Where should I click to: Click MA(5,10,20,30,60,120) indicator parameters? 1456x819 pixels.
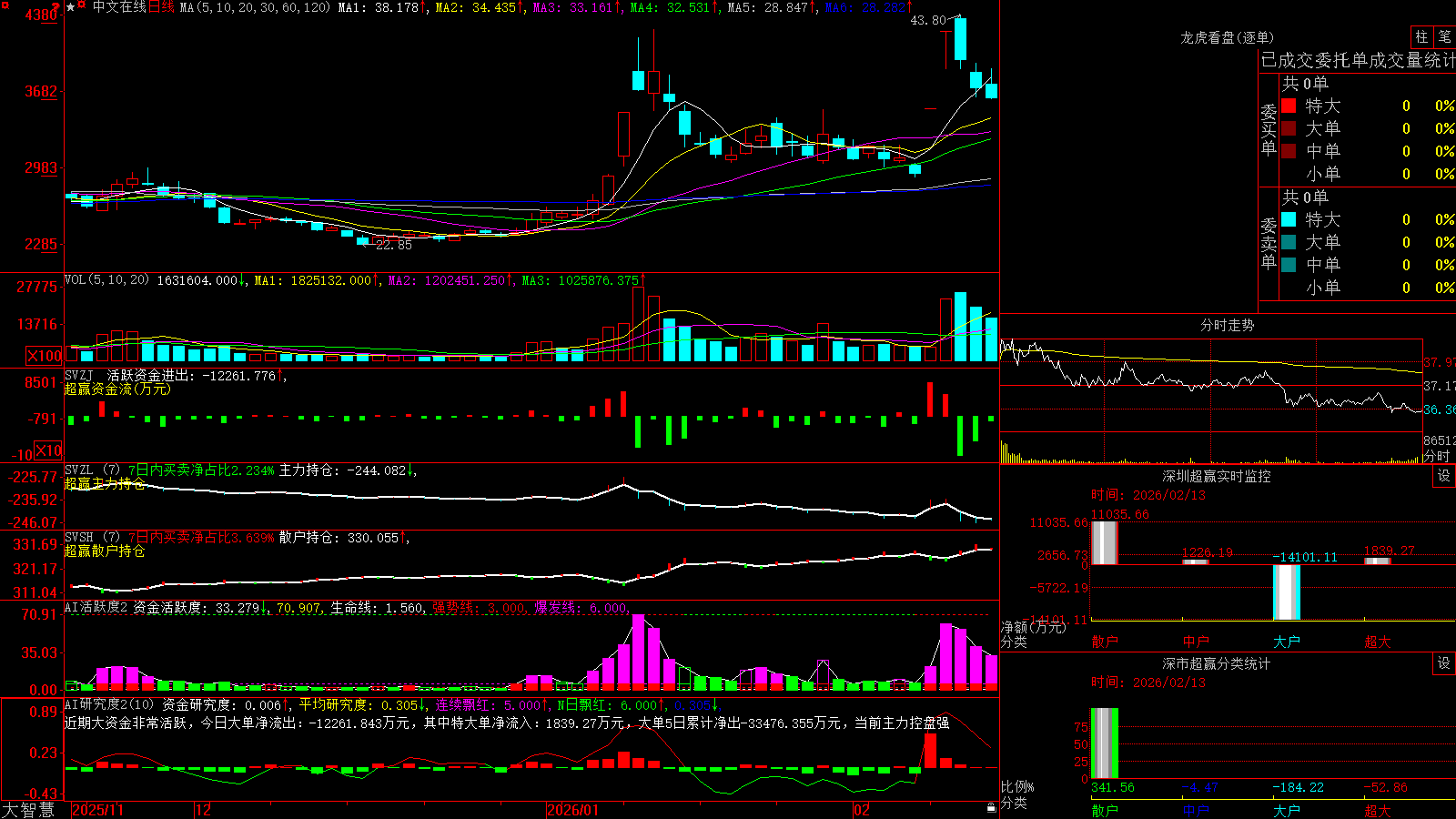click(255, 7)
